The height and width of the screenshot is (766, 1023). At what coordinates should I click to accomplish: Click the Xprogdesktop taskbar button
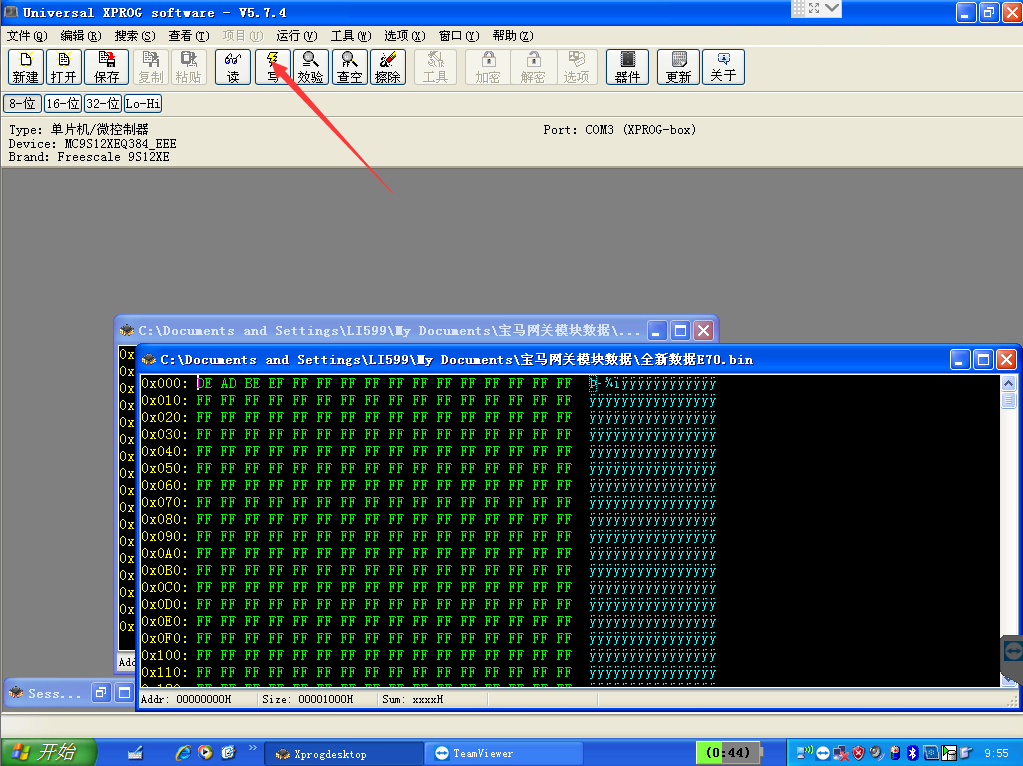click(x=344, y=754)
